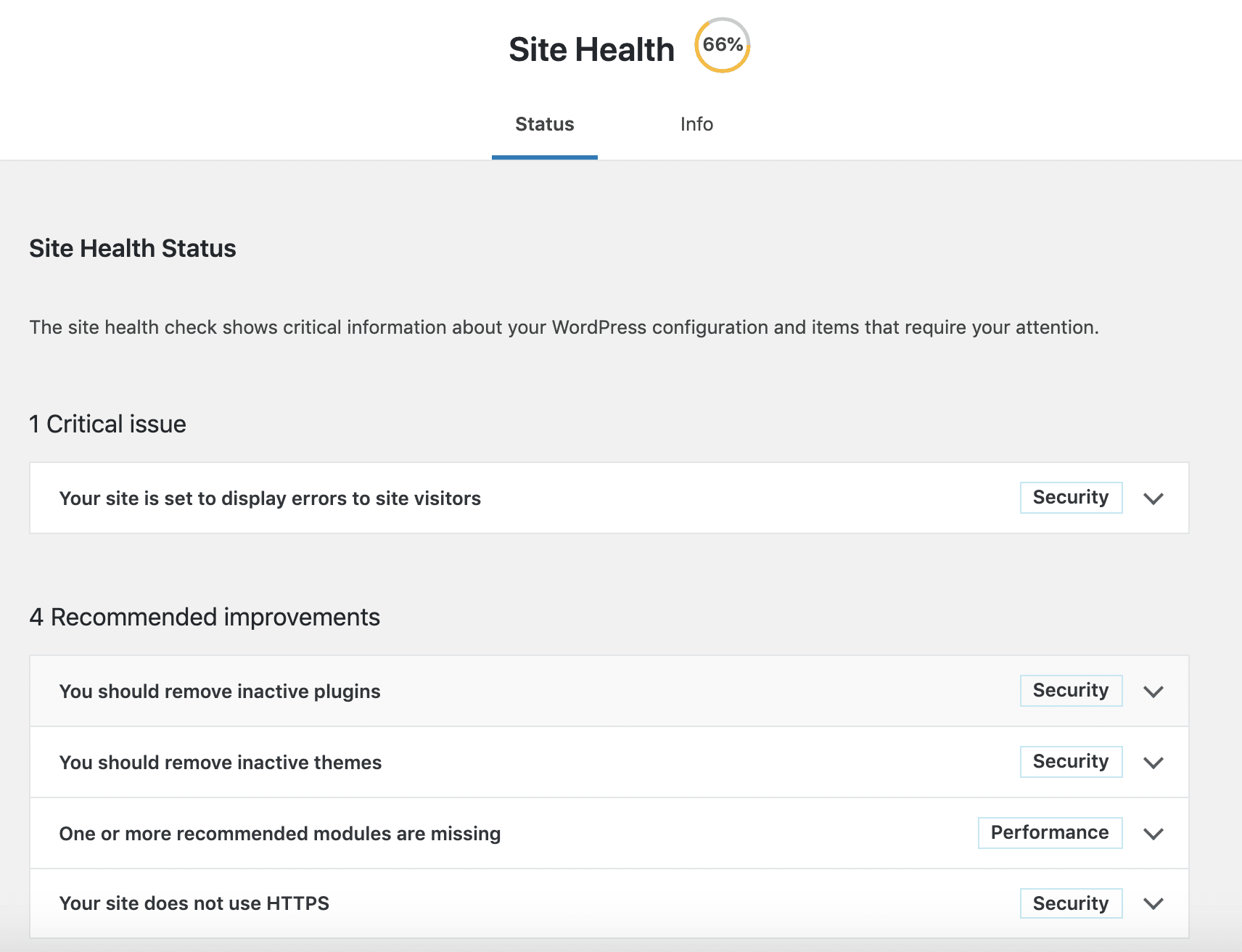The width and height of the screenshot is (1242, 952).
Task: Click the Security badge beside inactive plugins
Action: [x=1071, y=690]
